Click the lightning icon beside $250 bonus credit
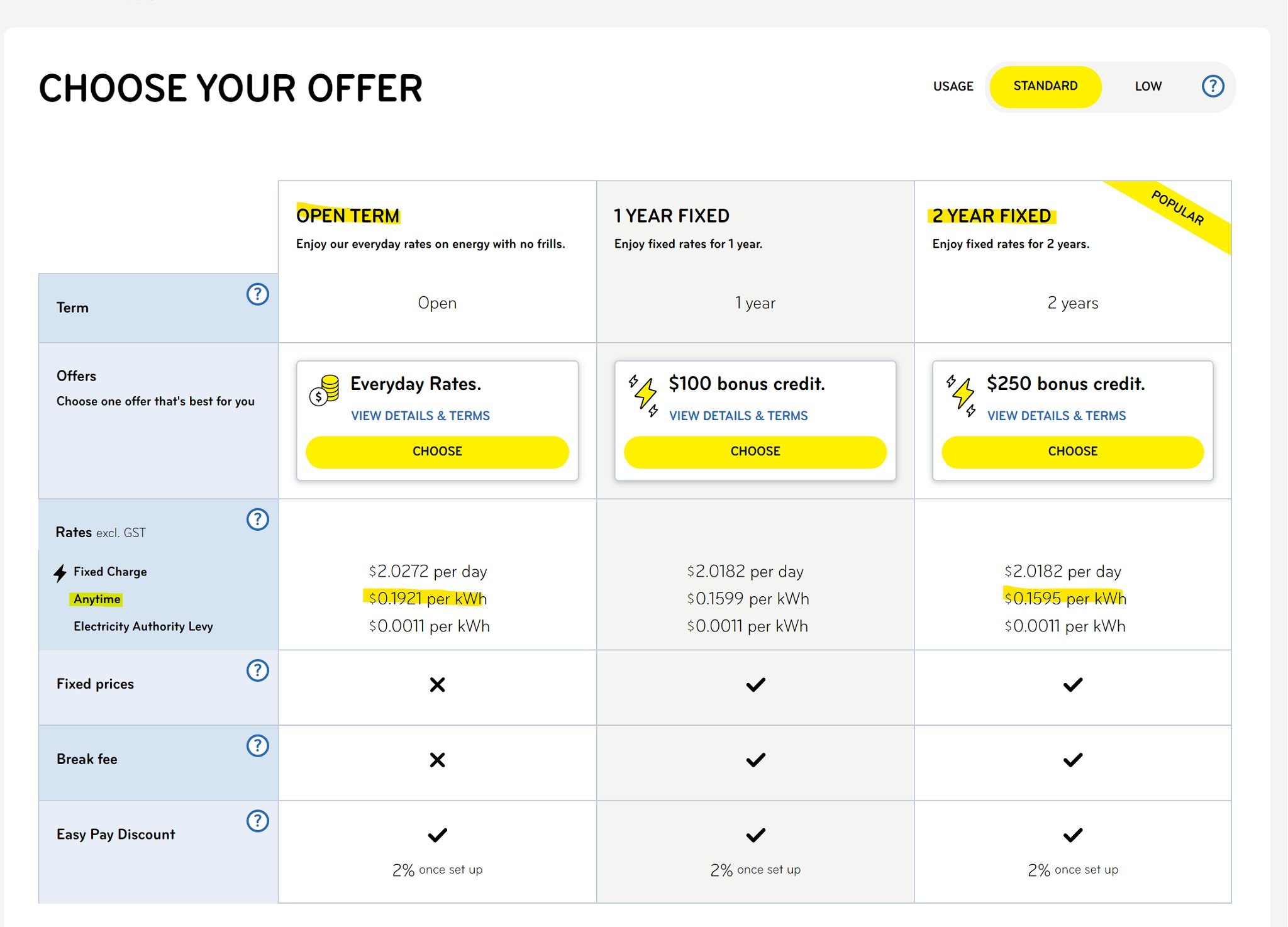The width and height of the screenshot is (1288, 927). coord(961,396)
